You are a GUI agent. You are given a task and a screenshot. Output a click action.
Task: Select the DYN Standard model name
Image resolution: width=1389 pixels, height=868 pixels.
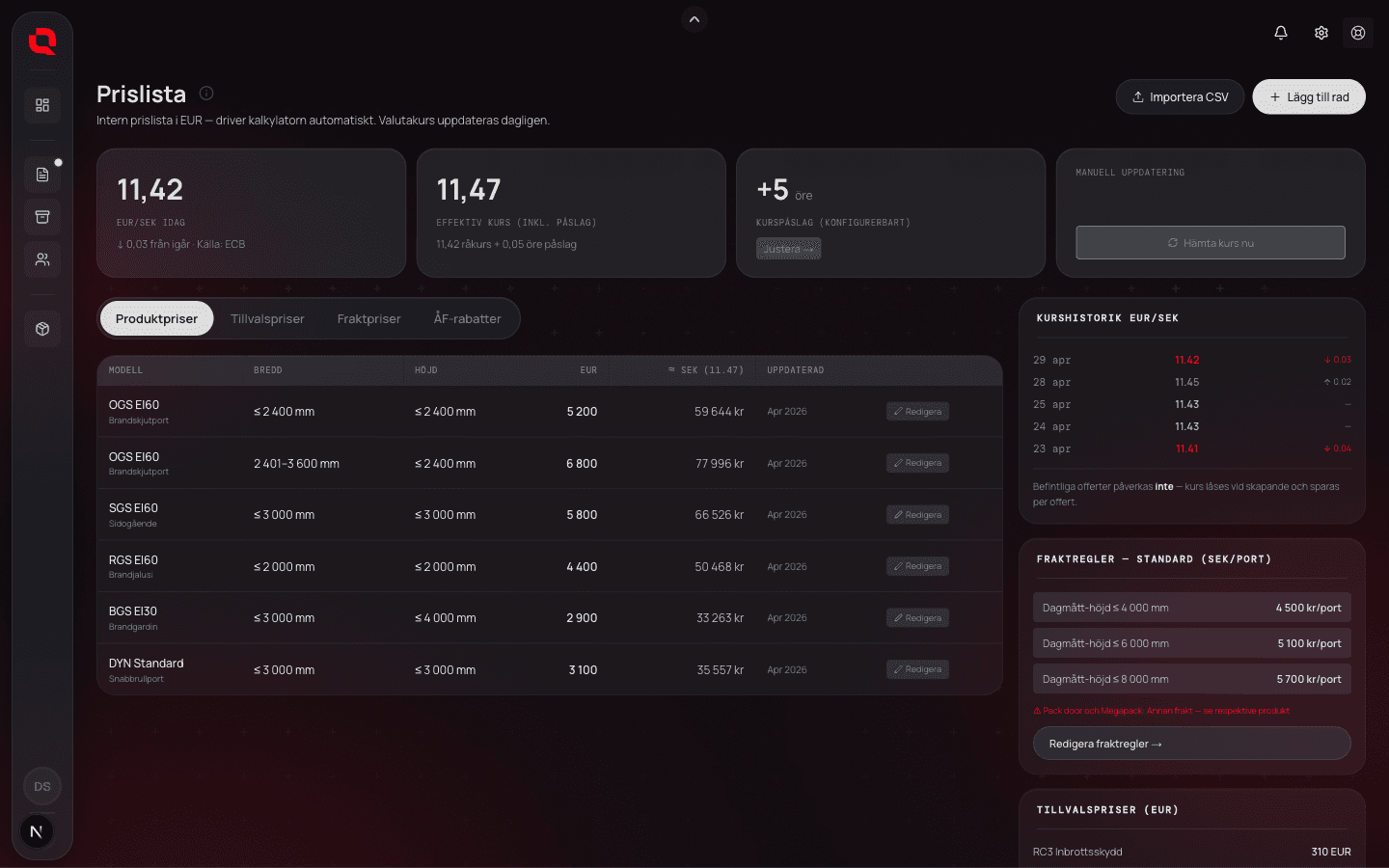pos(146,664)
